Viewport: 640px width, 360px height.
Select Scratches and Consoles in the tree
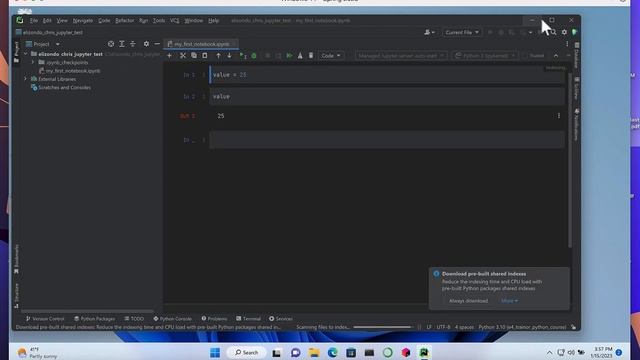point(61,87)
